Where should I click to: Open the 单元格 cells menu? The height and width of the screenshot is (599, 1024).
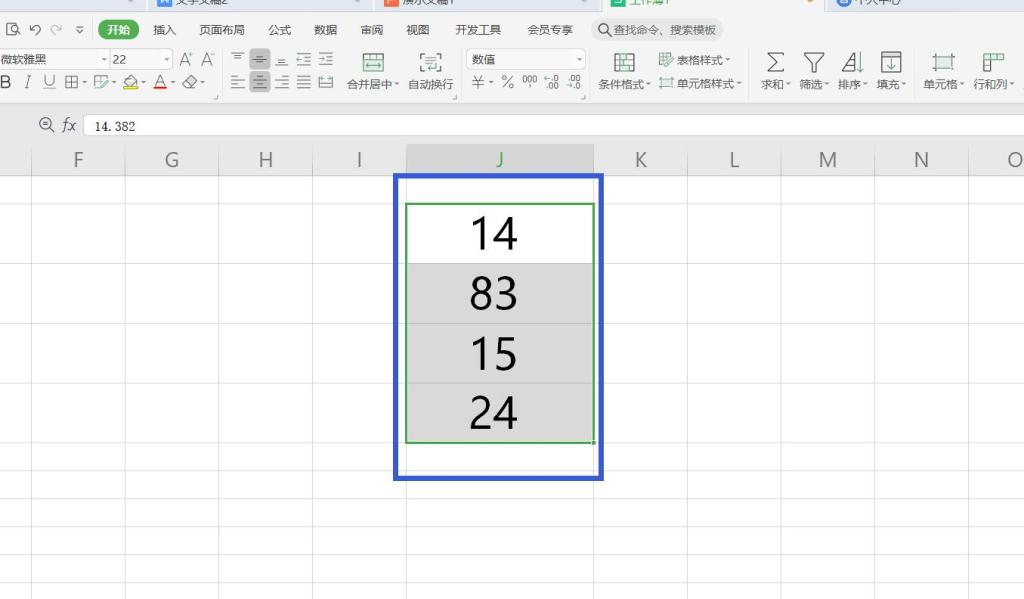pos(943,71)
